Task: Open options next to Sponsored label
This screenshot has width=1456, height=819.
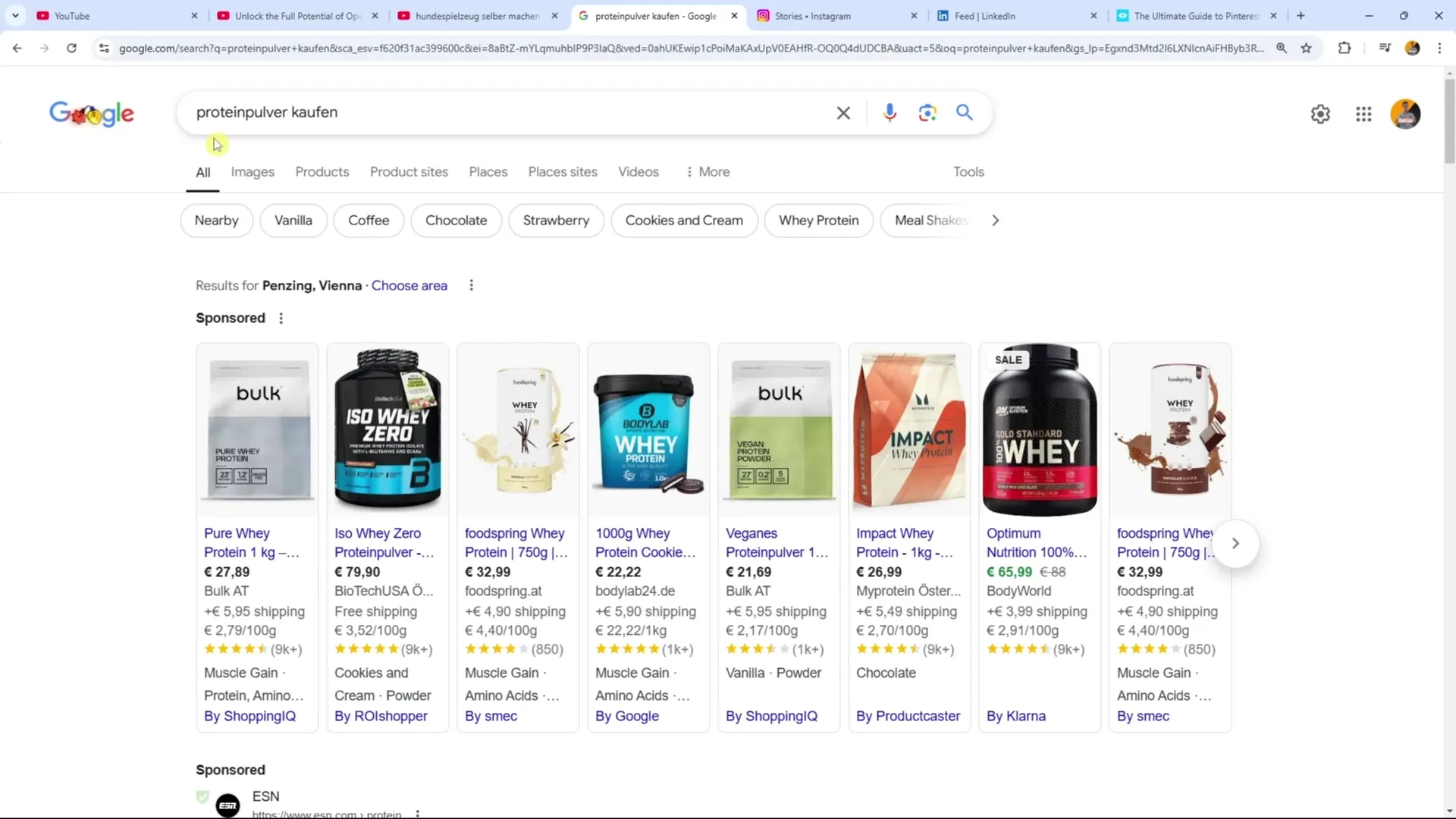Action: (x=281, y=318)
